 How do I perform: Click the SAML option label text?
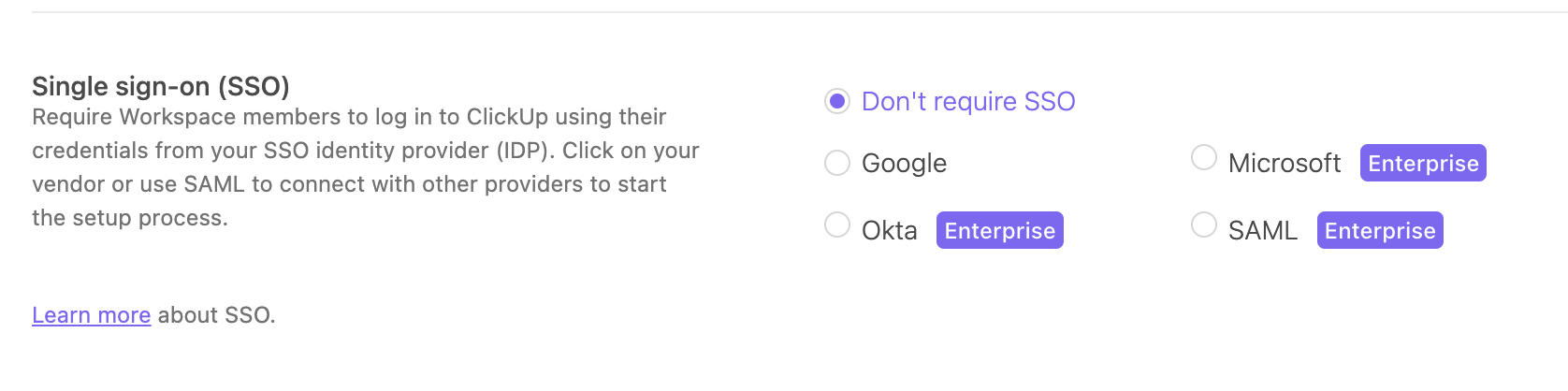[1262, 230]
